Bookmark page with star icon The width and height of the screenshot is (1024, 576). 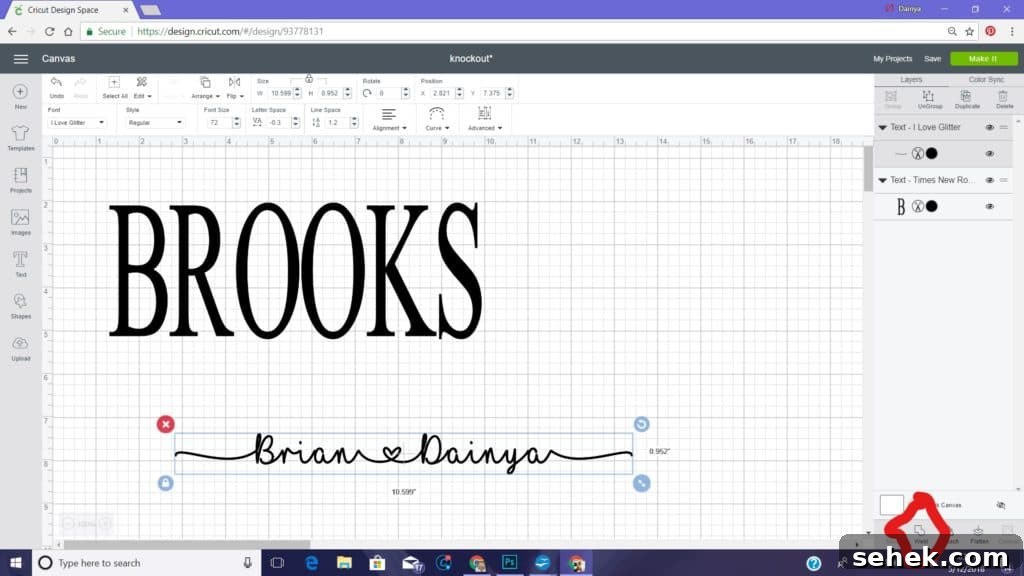pos(970,31)
